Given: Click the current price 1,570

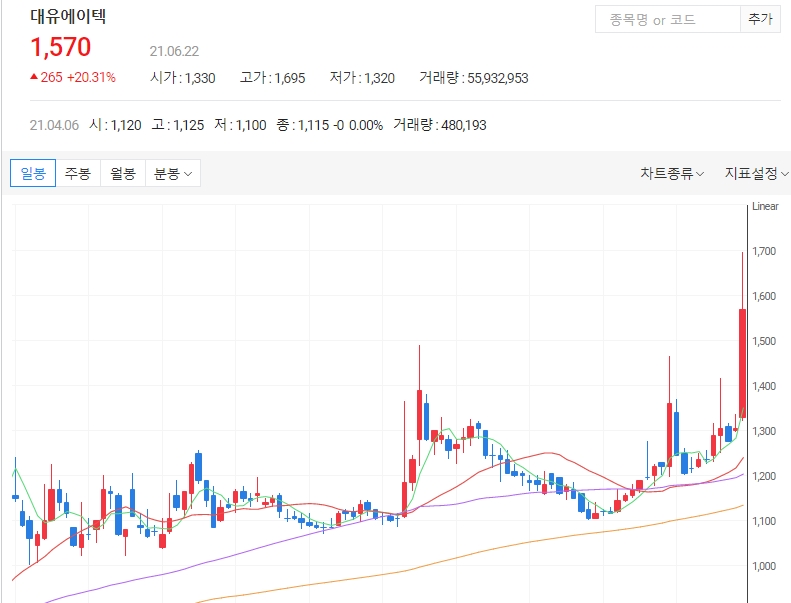Looking at the screenshot, I should (x=61, y=47).
